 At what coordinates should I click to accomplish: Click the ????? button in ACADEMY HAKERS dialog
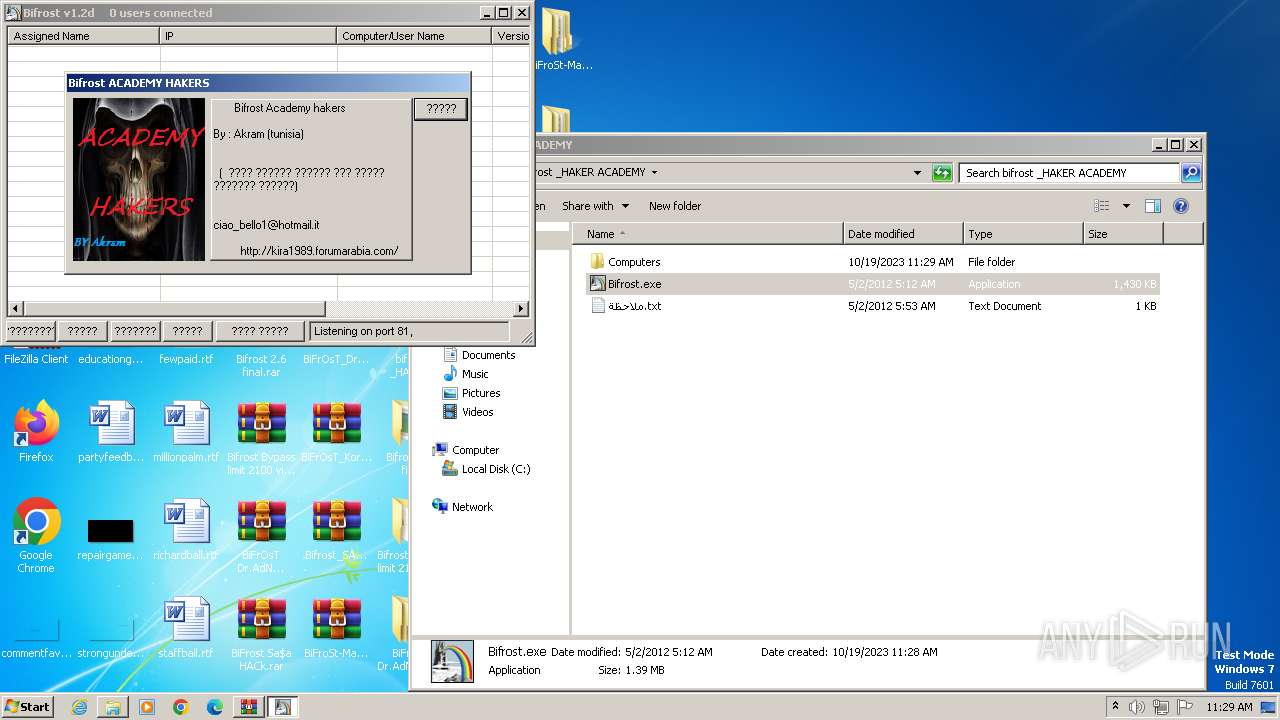point(441,109)
